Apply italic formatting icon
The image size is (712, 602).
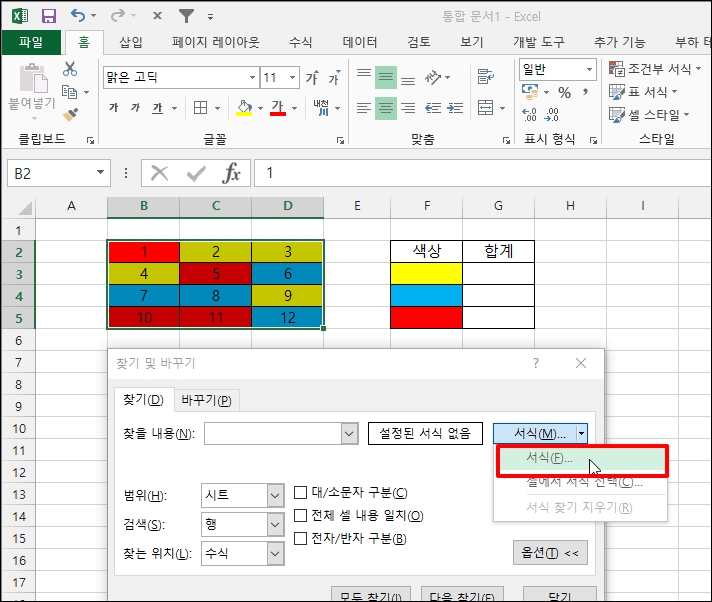[x=135, y=108]
